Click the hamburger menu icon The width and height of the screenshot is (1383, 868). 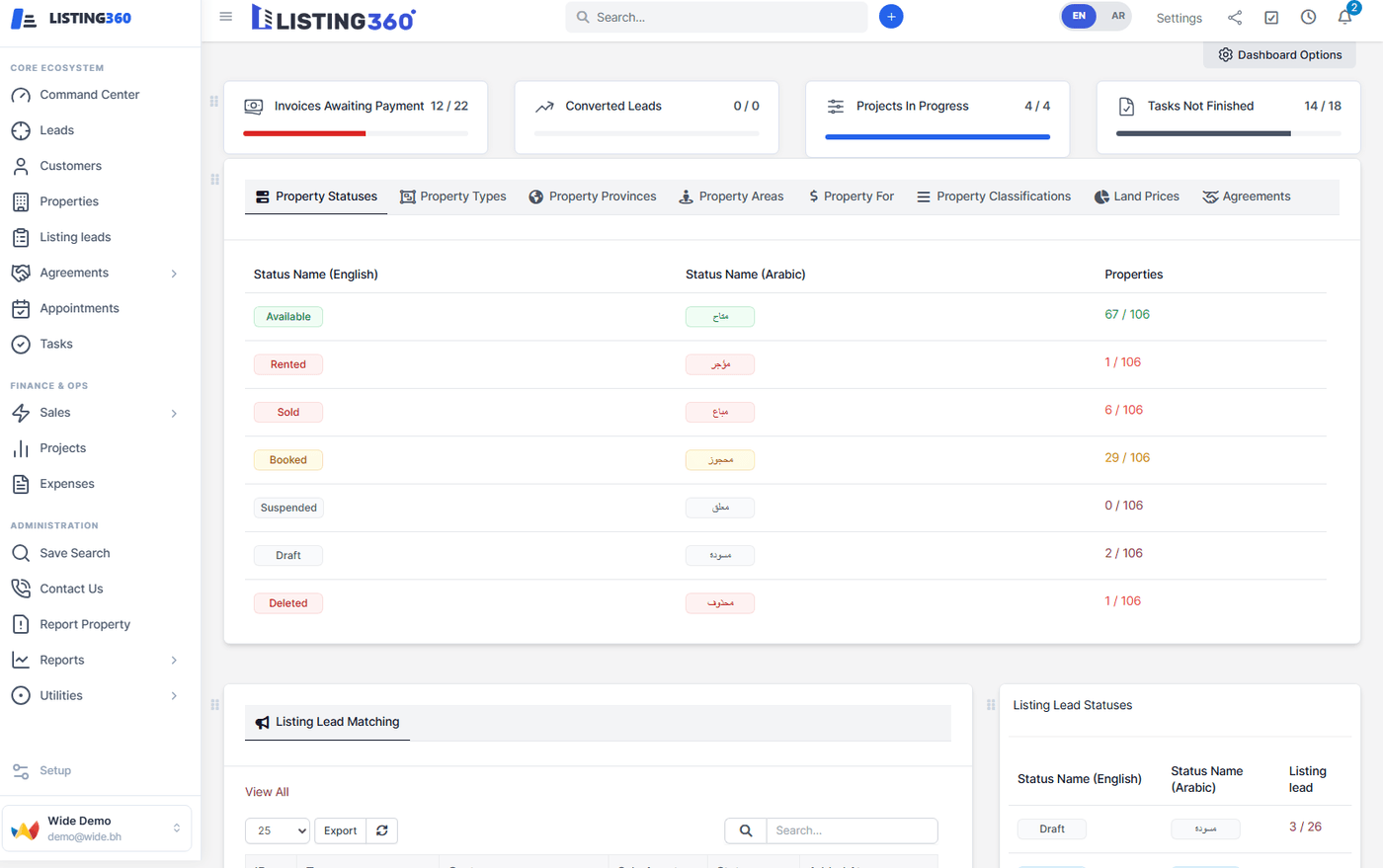[x=226, y=17]
